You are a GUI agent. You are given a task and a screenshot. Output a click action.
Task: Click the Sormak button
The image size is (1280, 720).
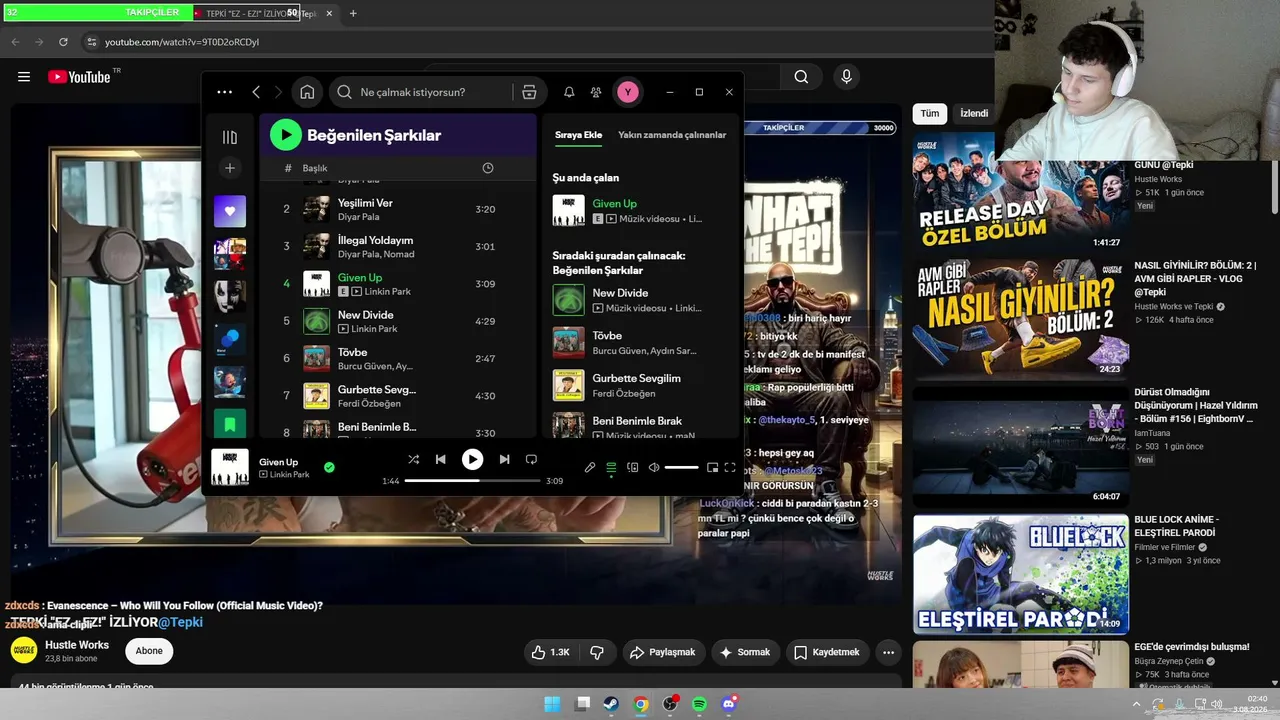[x=744, y=652]
